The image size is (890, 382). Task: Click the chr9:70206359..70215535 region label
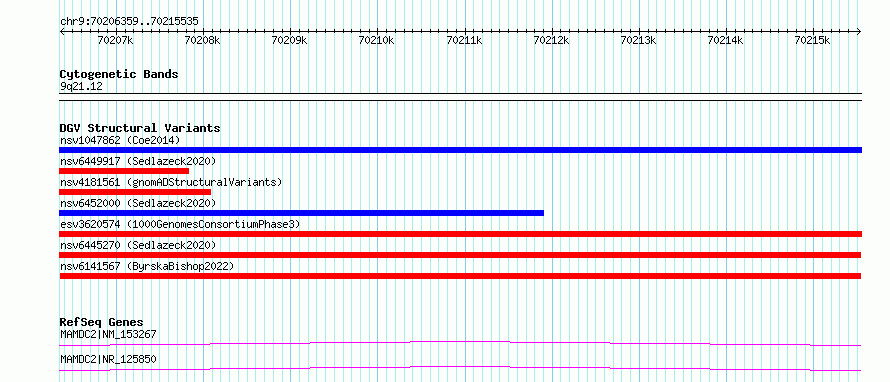129,21
